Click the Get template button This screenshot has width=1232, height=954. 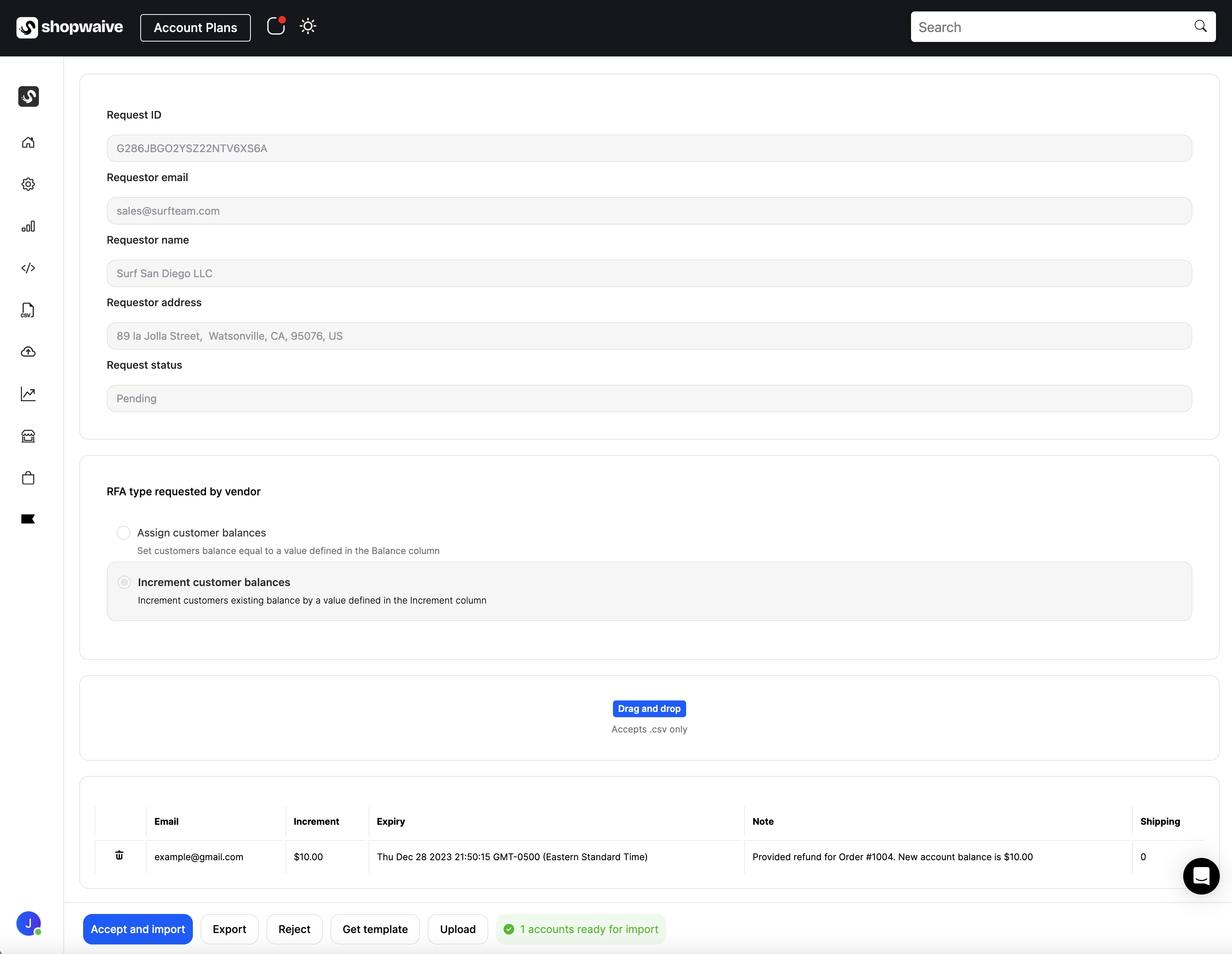tap(375, 928)
